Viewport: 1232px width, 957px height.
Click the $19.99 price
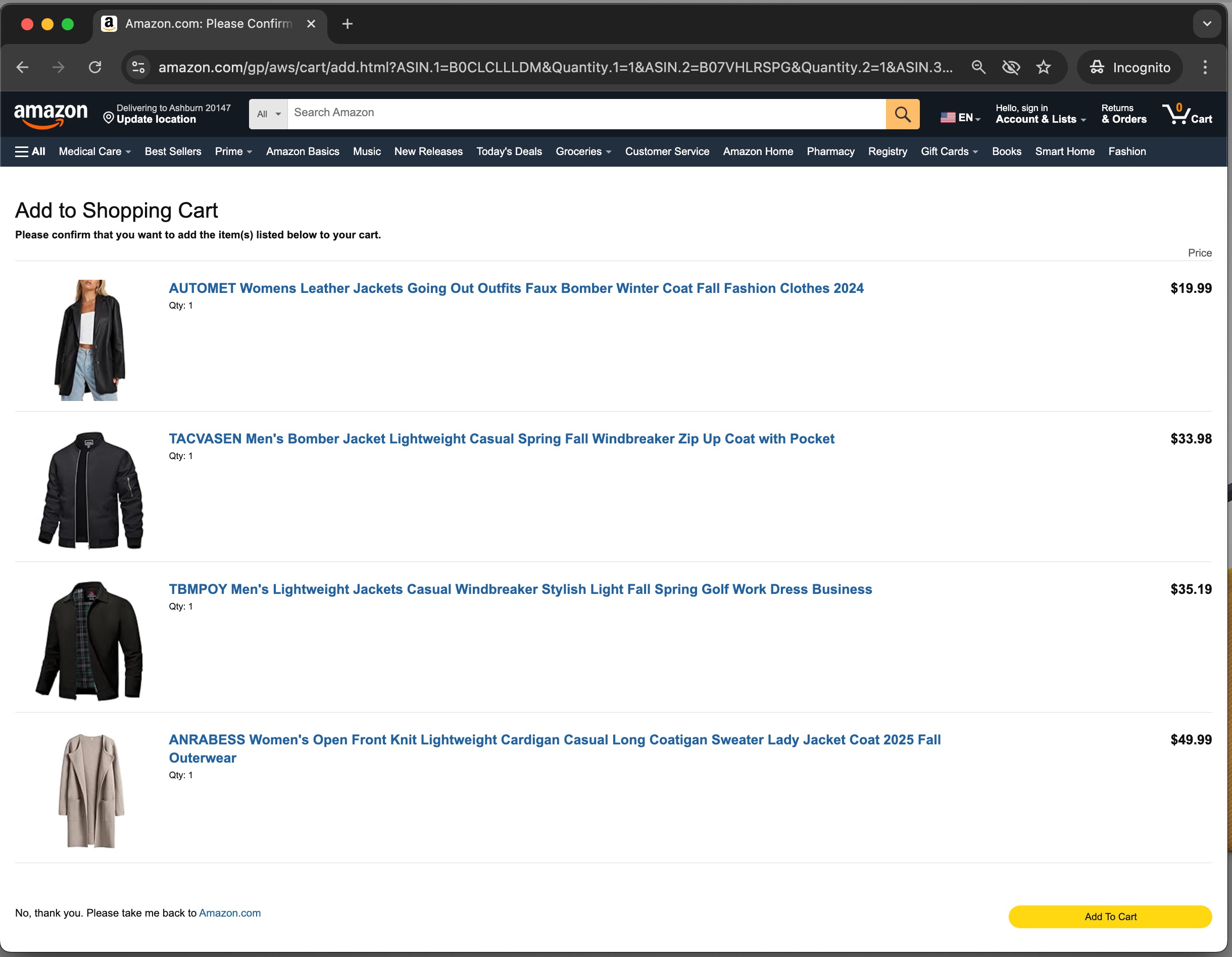point(1191,288)
